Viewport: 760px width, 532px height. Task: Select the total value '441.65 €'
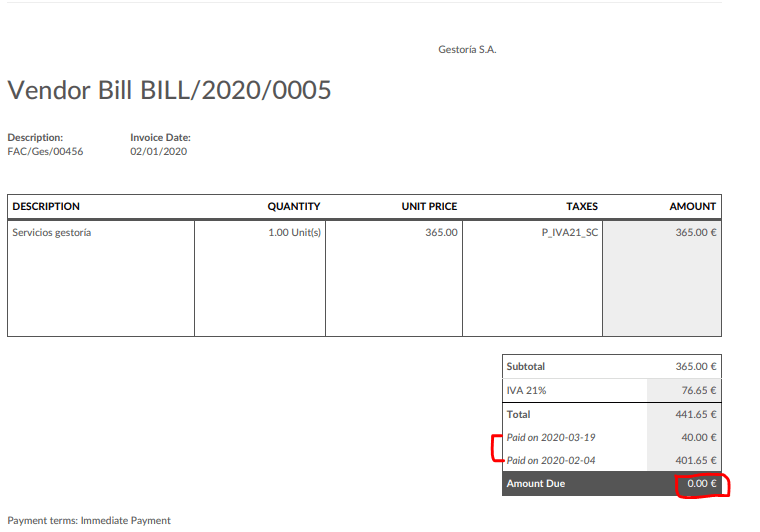click(696, 415)
